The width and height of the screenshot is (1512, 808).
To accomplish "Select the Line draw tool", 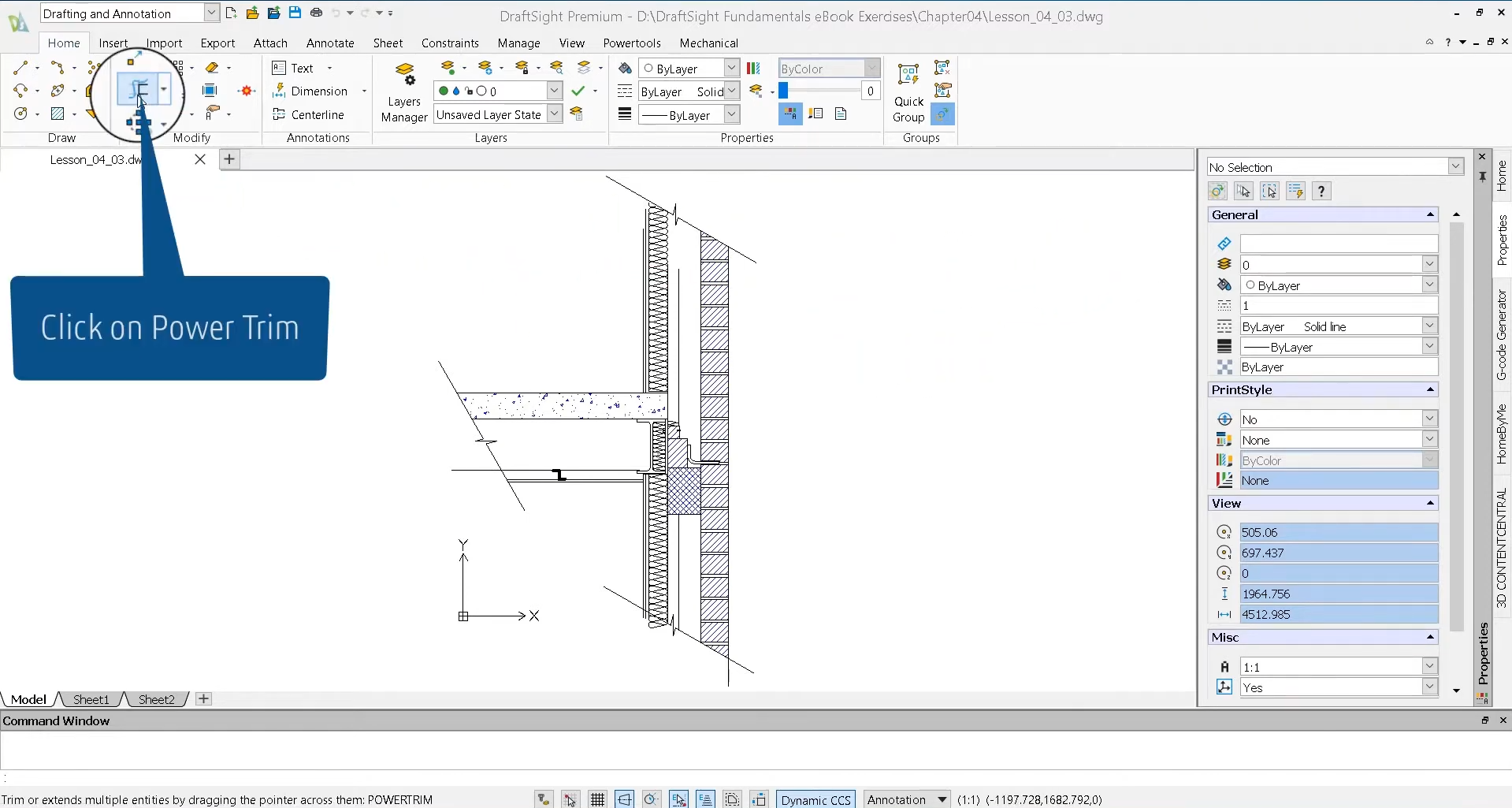I will pyautogui.click(x=20, y=68).
